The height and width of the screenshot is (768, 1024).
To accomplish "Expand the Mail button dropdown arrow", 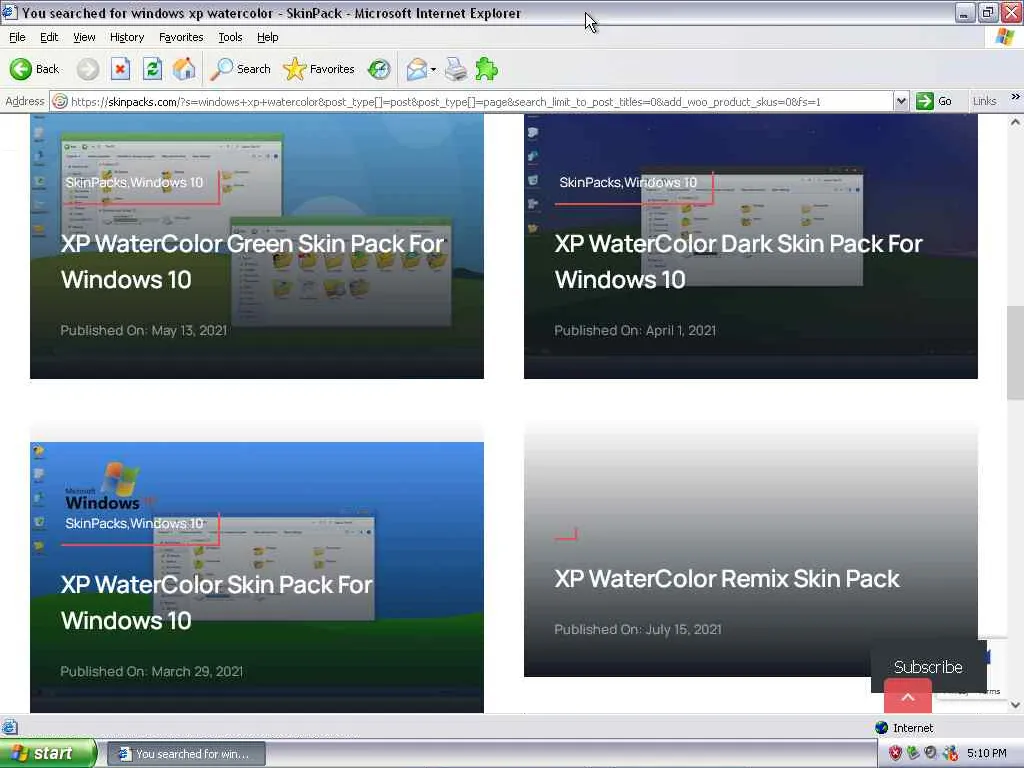I will 434,69.
